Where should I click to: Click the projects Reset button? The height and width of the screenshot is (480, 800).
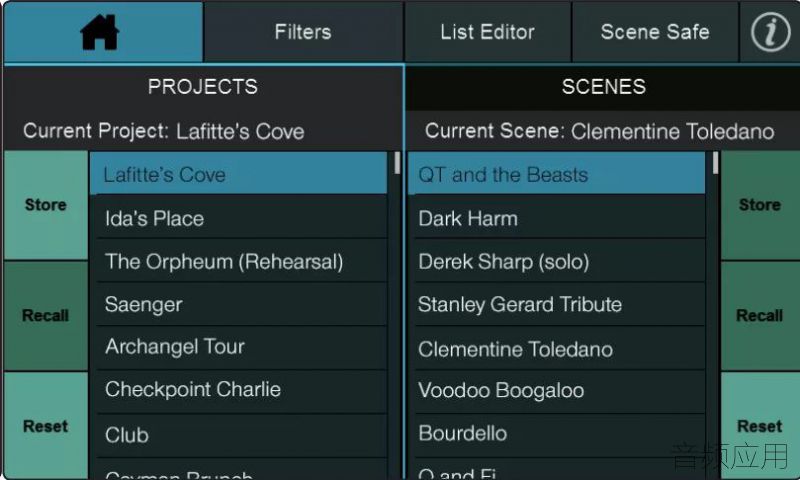coord(46,426)
